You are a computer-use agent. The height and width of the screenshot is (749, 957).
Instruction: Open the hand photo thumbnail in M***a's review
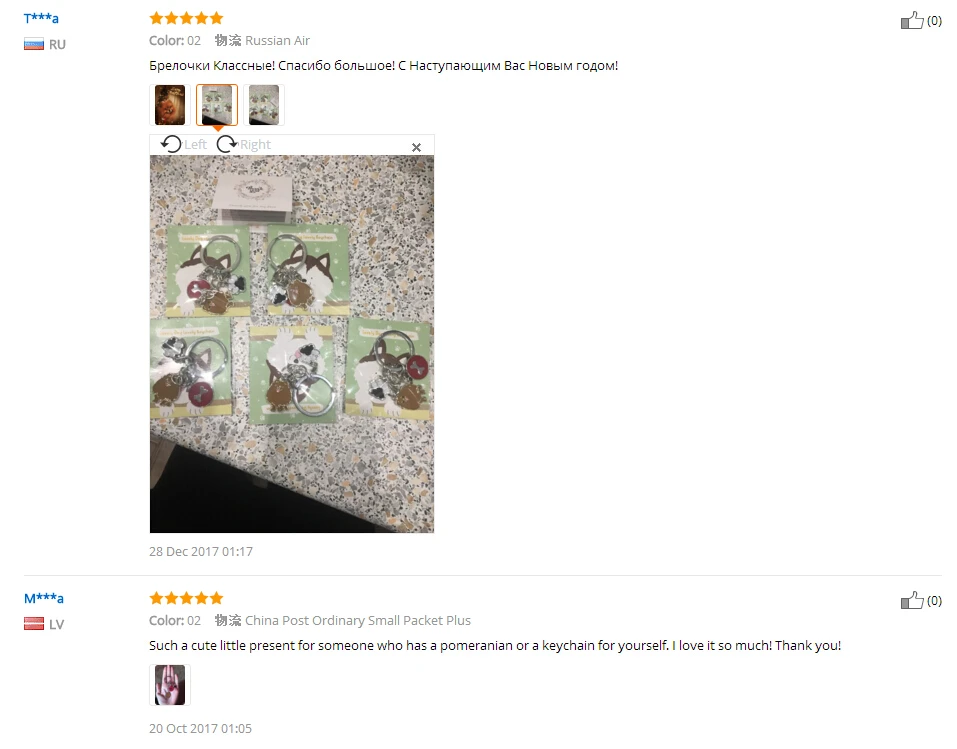click(170, 685)
